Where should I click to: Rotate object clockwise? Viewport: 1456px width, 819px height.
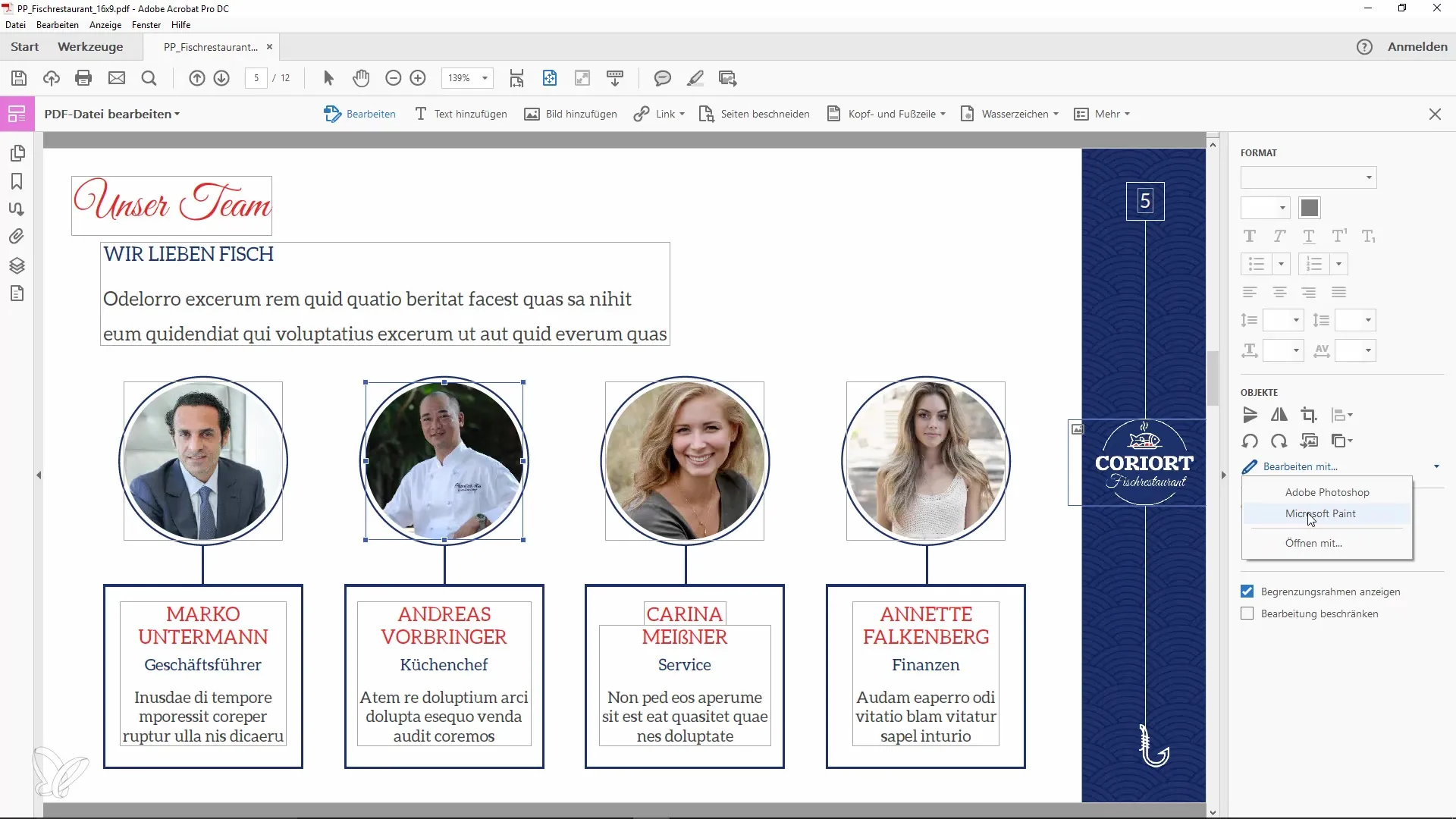pos(1279,441)
